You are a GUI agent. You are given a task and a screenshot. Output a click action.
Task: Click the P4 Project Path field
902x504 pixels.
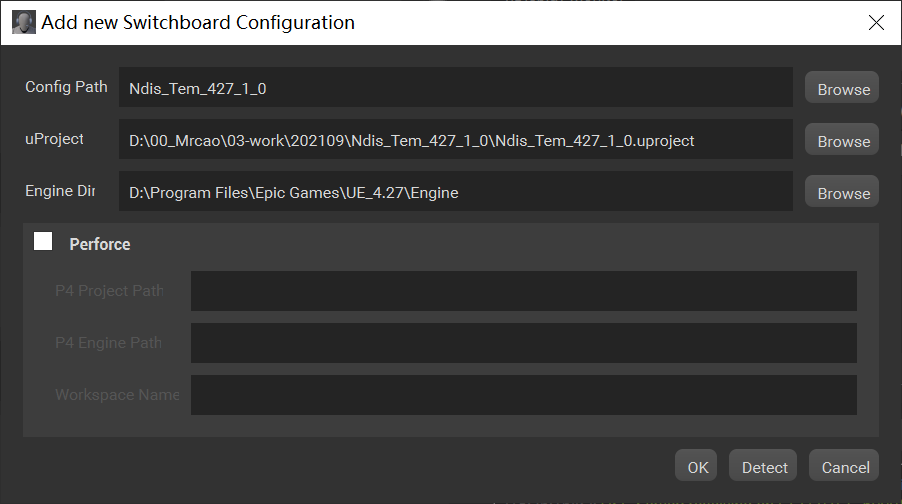tap(523, 291)
